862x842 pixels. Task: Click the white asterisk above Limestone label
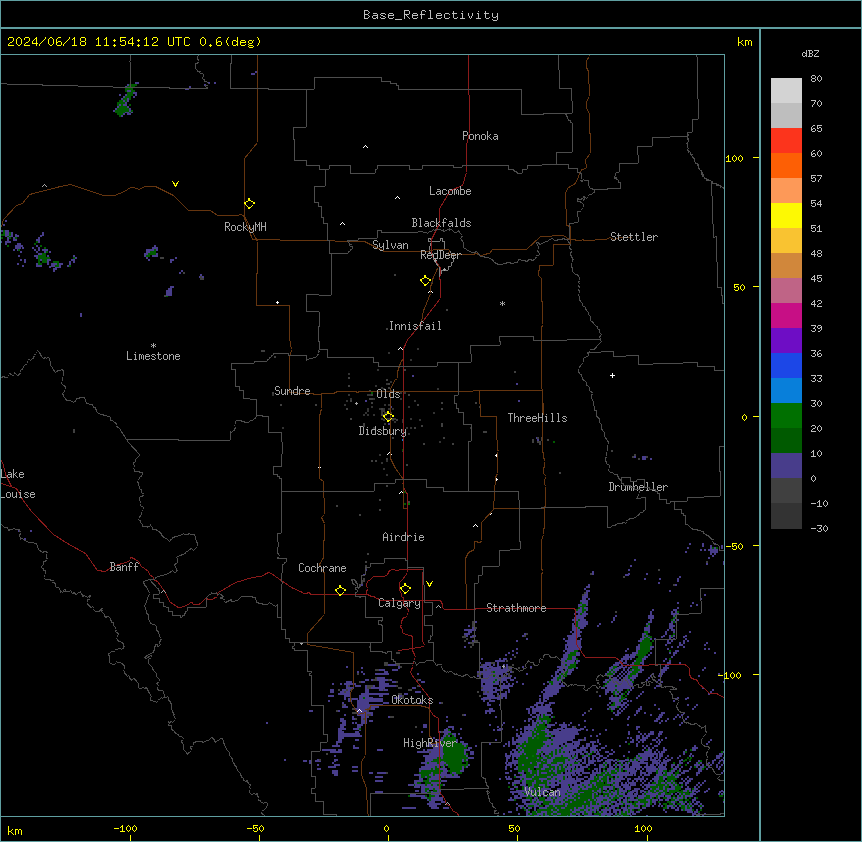(x=153, y=346)
